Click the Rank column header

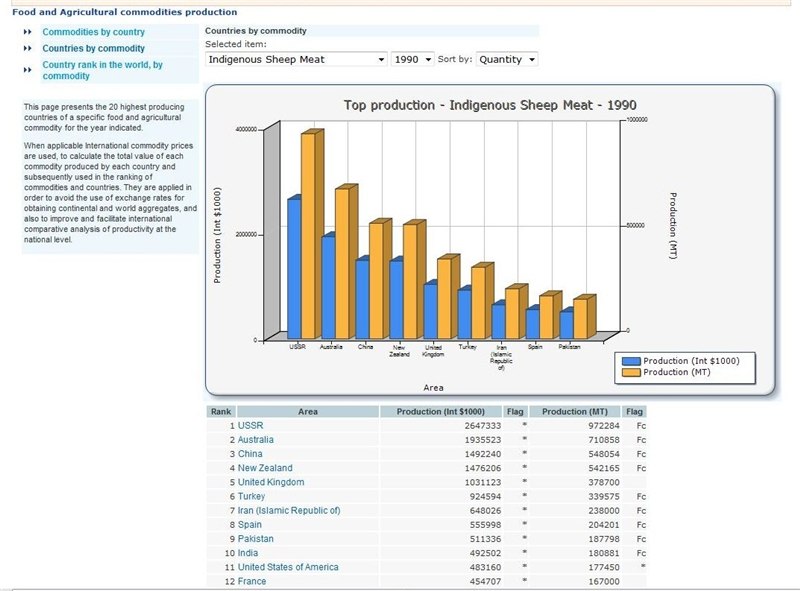coord(221,412)
